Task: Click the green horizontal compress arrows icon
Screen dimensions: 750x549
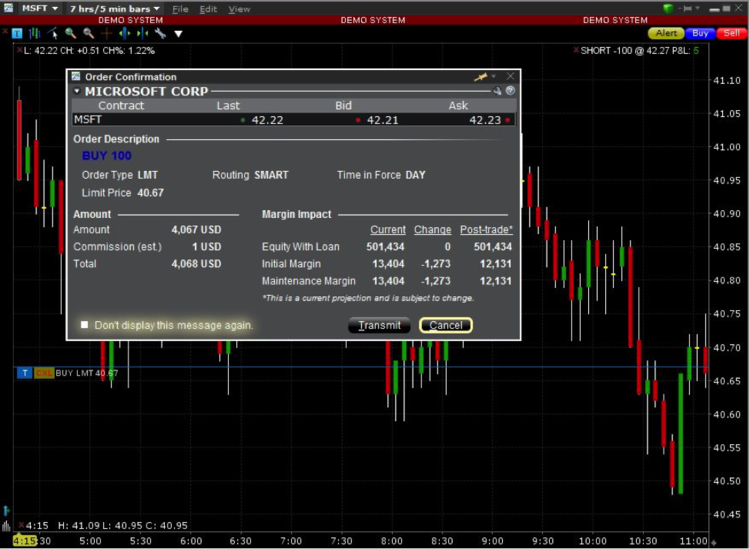Action: pos(142,33)
